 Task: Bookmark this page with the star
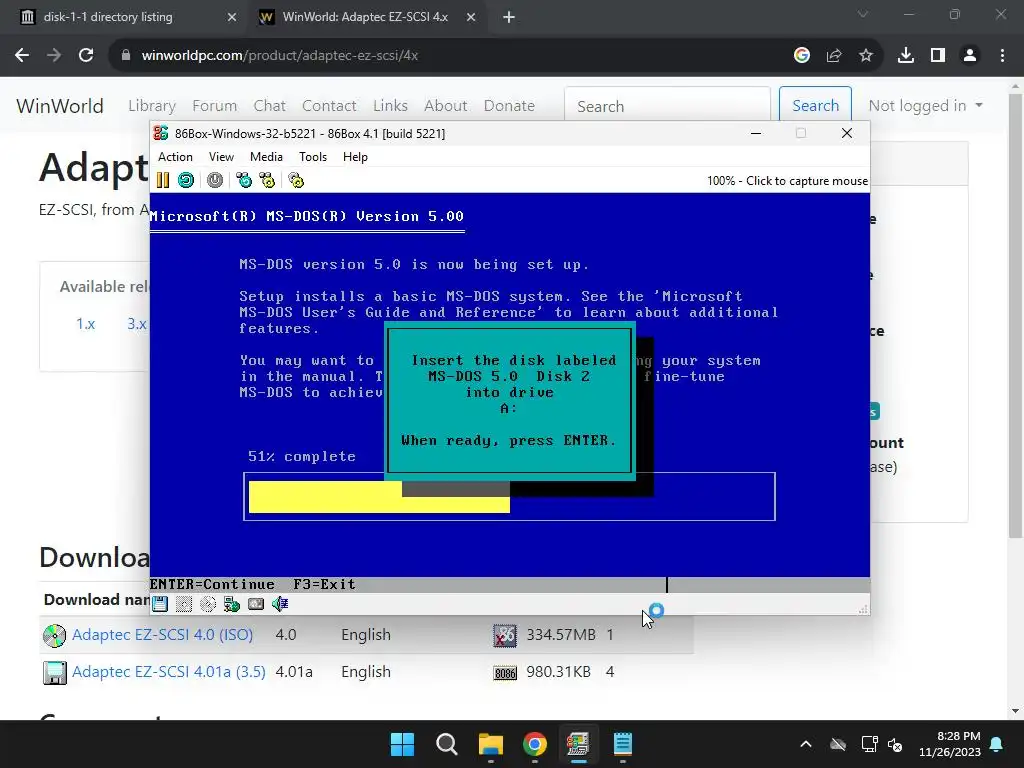866,56
